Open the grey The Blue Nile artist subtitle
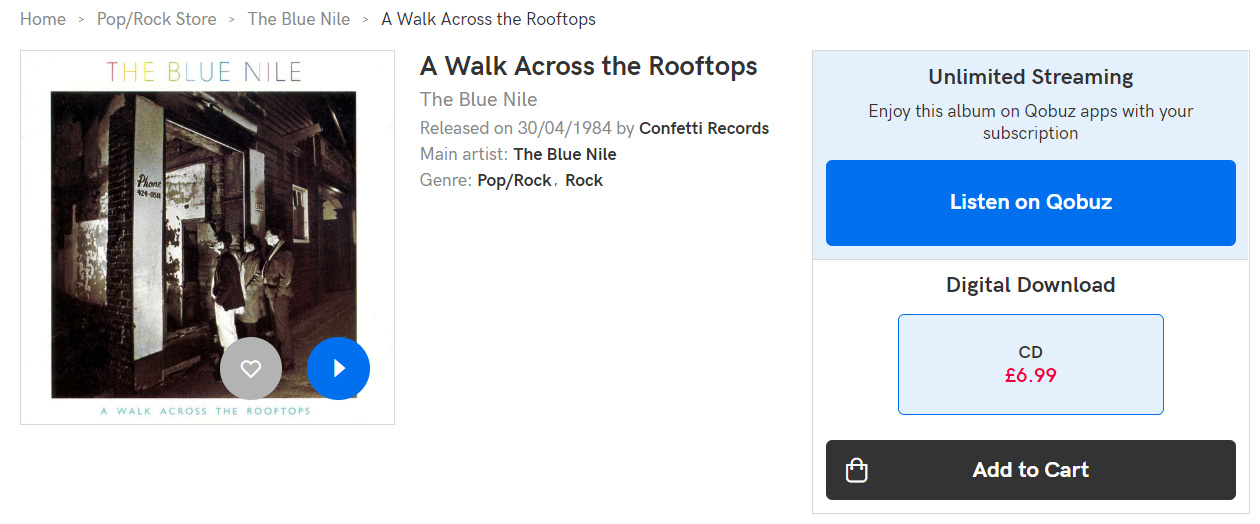Image resolution: width=1260 pixels, height=524 pixels. 479,99
